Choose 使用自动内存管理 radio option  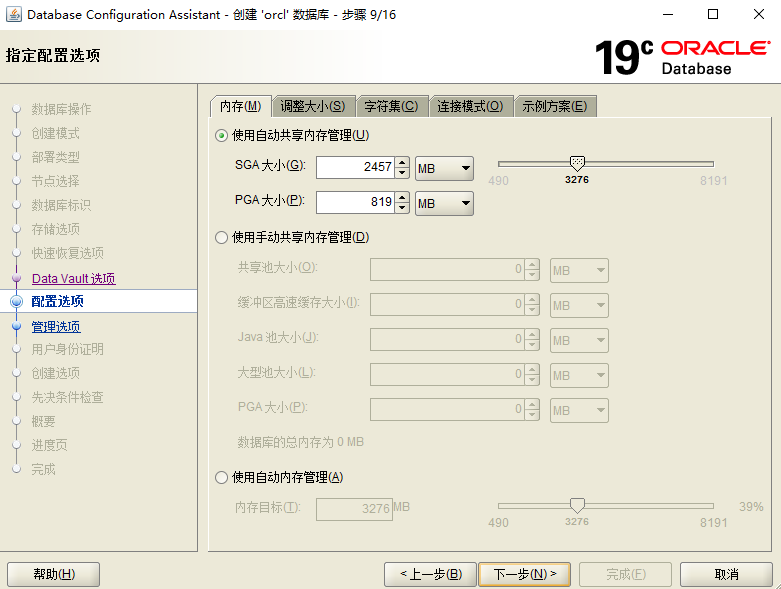pyautogui.click(x=222, y=477)
